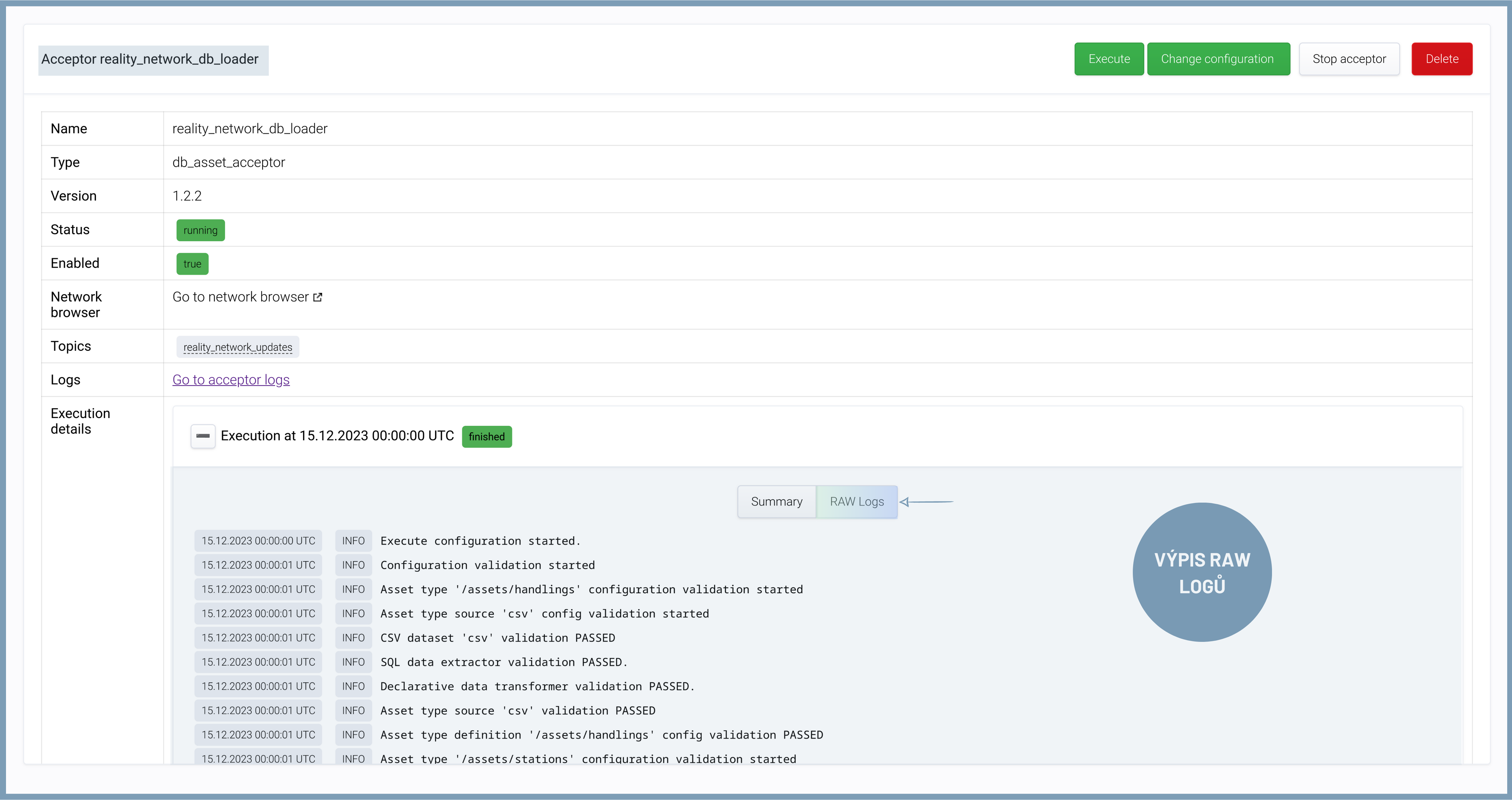Collapse the execution details with minus button

203,436
